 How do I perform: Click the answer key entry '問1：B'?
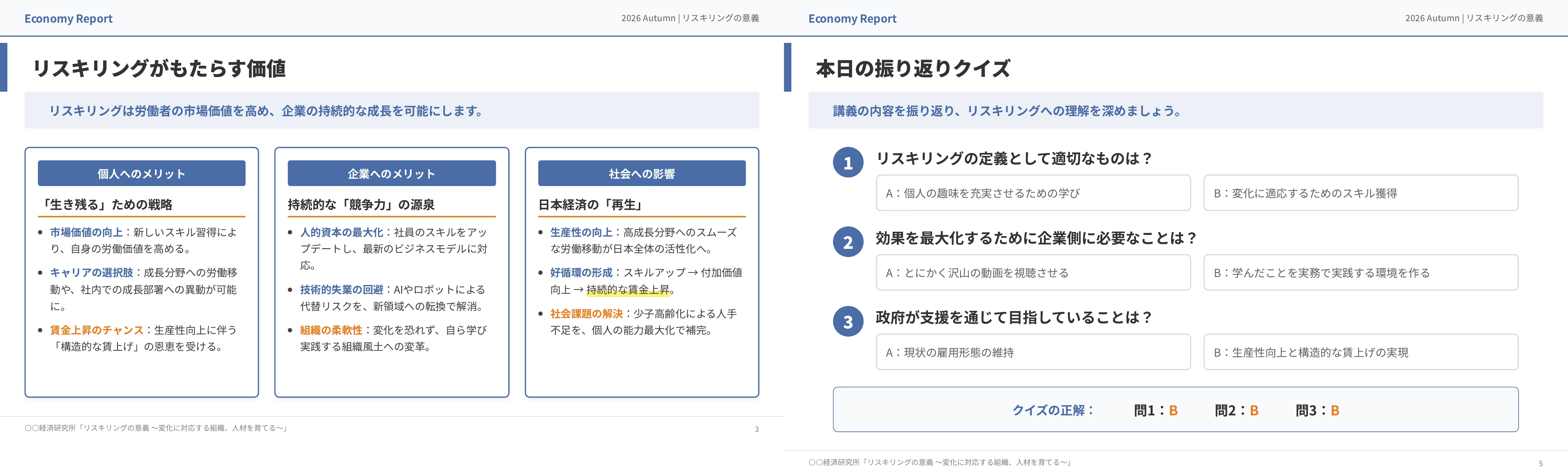coord(1156,411)
